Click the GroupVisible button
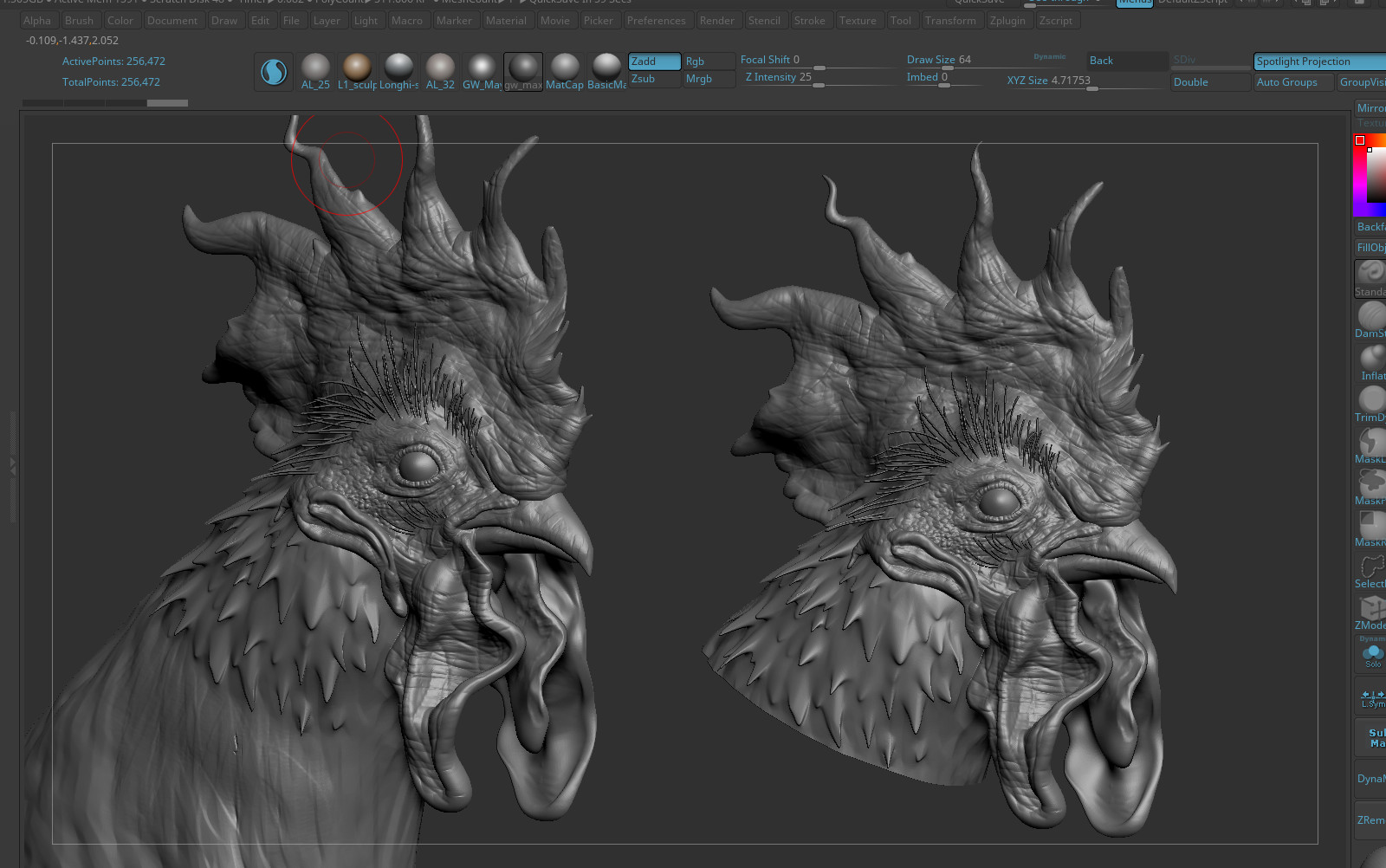Viewport: 1386px width, 868px height. click(1362, 82)
